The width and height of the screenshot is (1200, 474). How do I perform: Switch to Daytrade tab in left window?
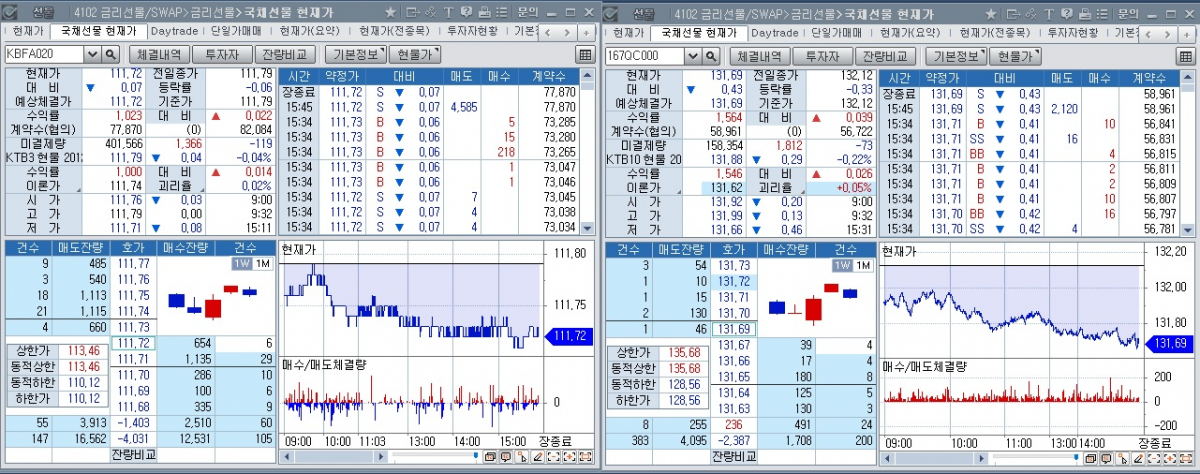(173, 31)
